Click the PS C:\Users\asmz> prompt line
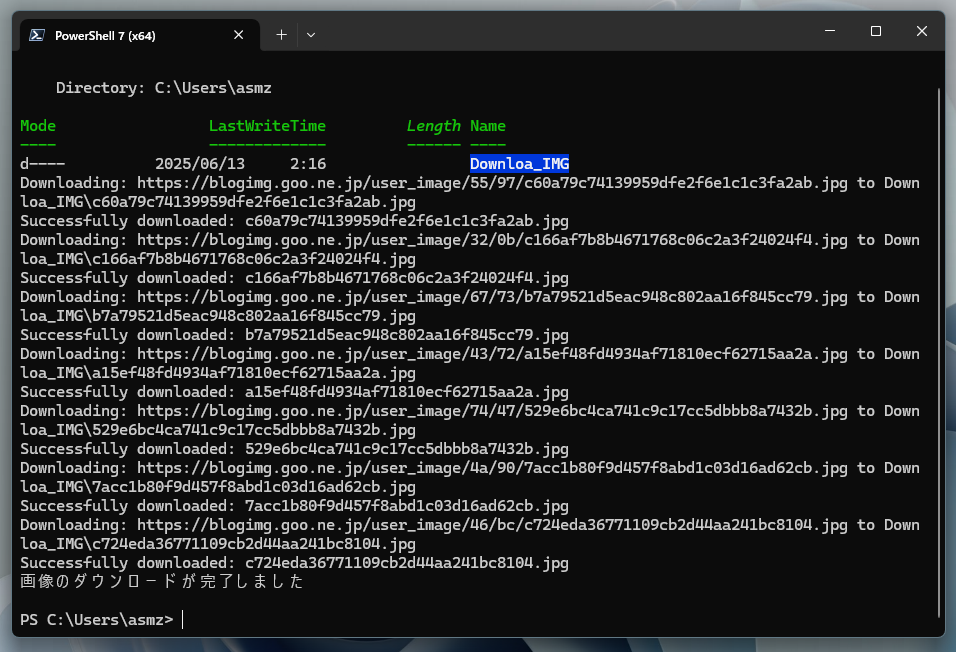956x652 pixels. click(96, 620)
